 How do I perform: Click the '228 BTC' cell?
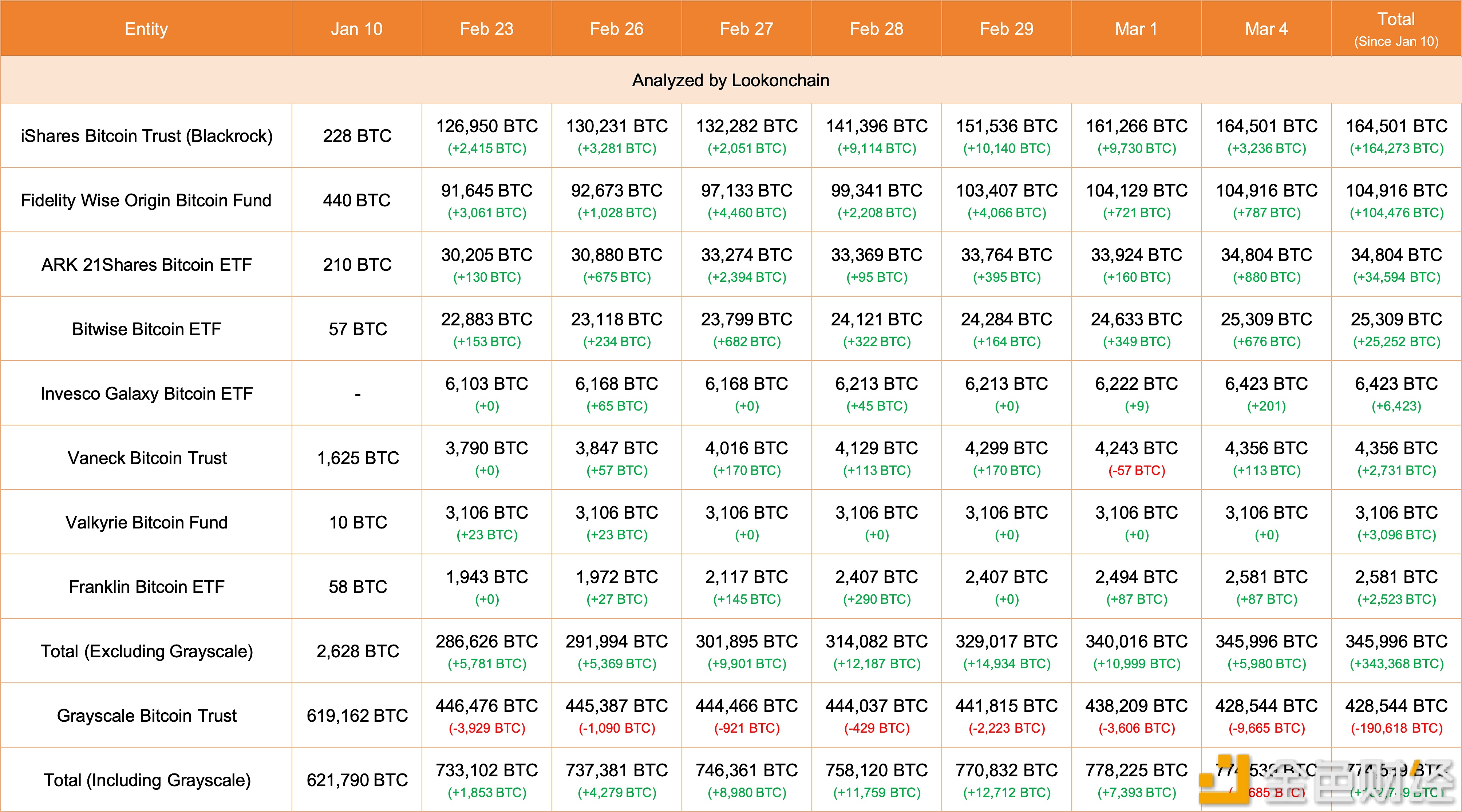coord(357,136)
